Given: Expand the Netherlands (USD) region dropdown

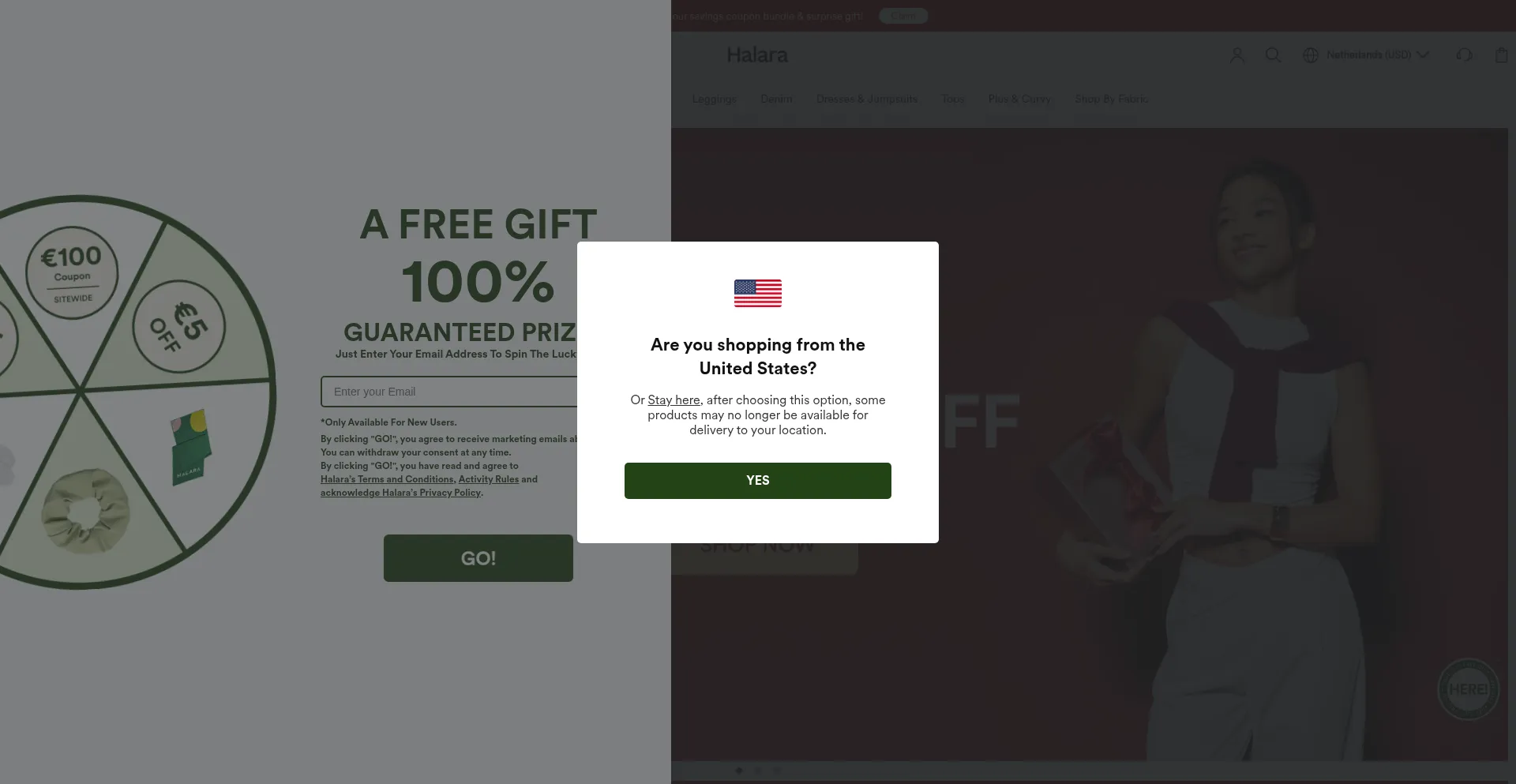Looking at the screenshot, I should pyautogui.click(x=1367, y=55).
